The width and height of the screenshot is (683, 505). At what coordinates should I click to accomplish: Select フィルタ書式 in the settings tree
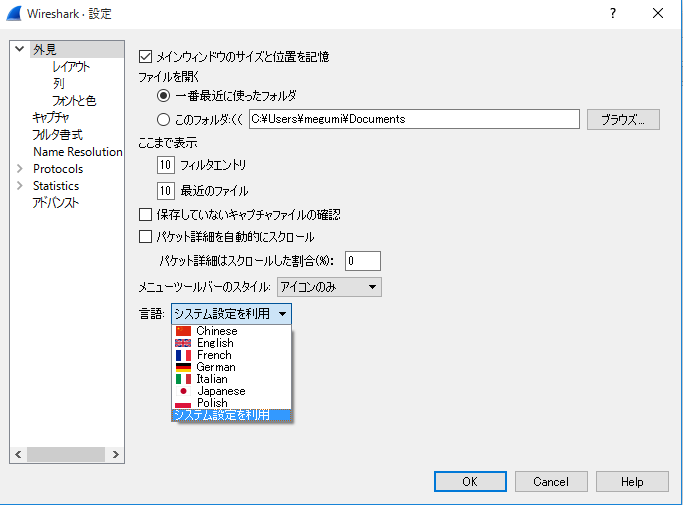click(x=57, y=135)
